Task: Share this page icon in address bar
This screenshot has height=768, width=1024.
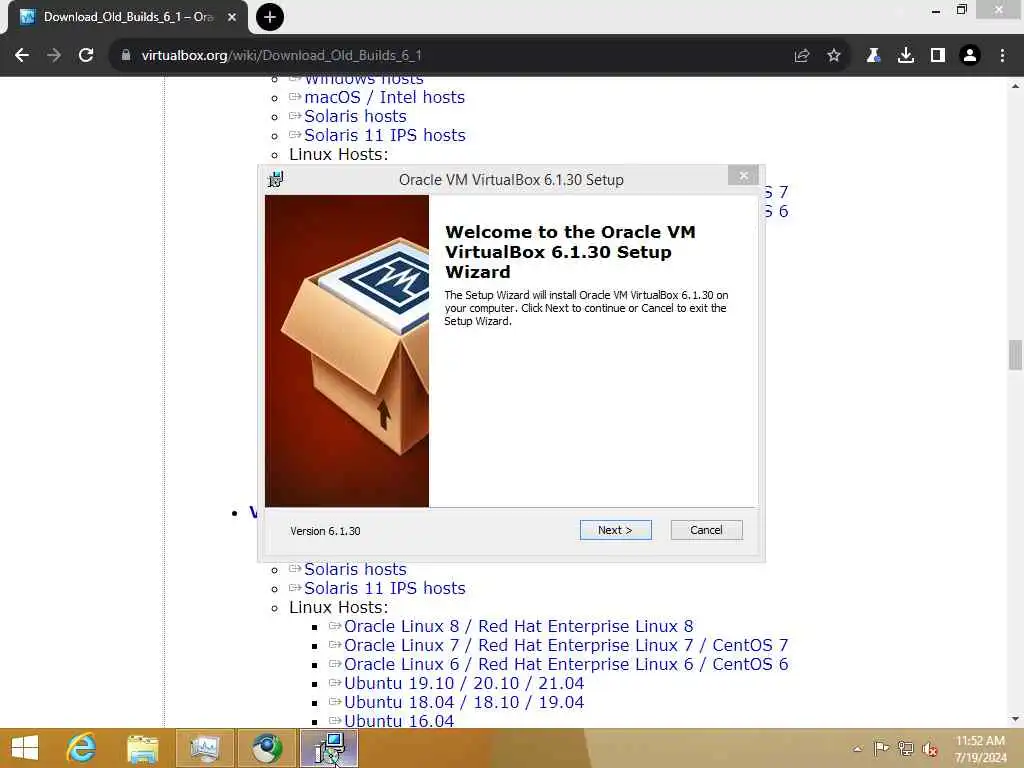Action: [802, 56]
